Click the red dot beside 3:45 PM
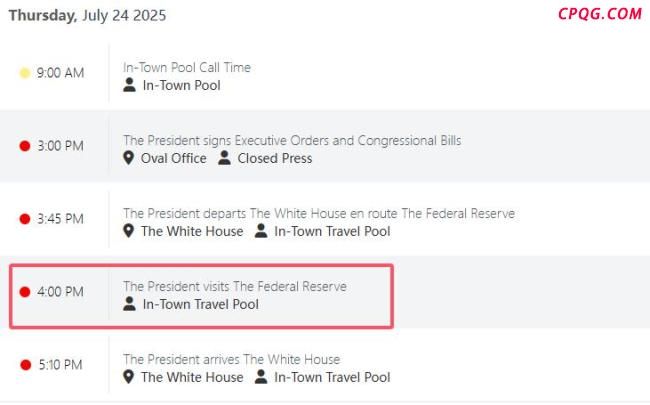 click(x=25, y=219)
